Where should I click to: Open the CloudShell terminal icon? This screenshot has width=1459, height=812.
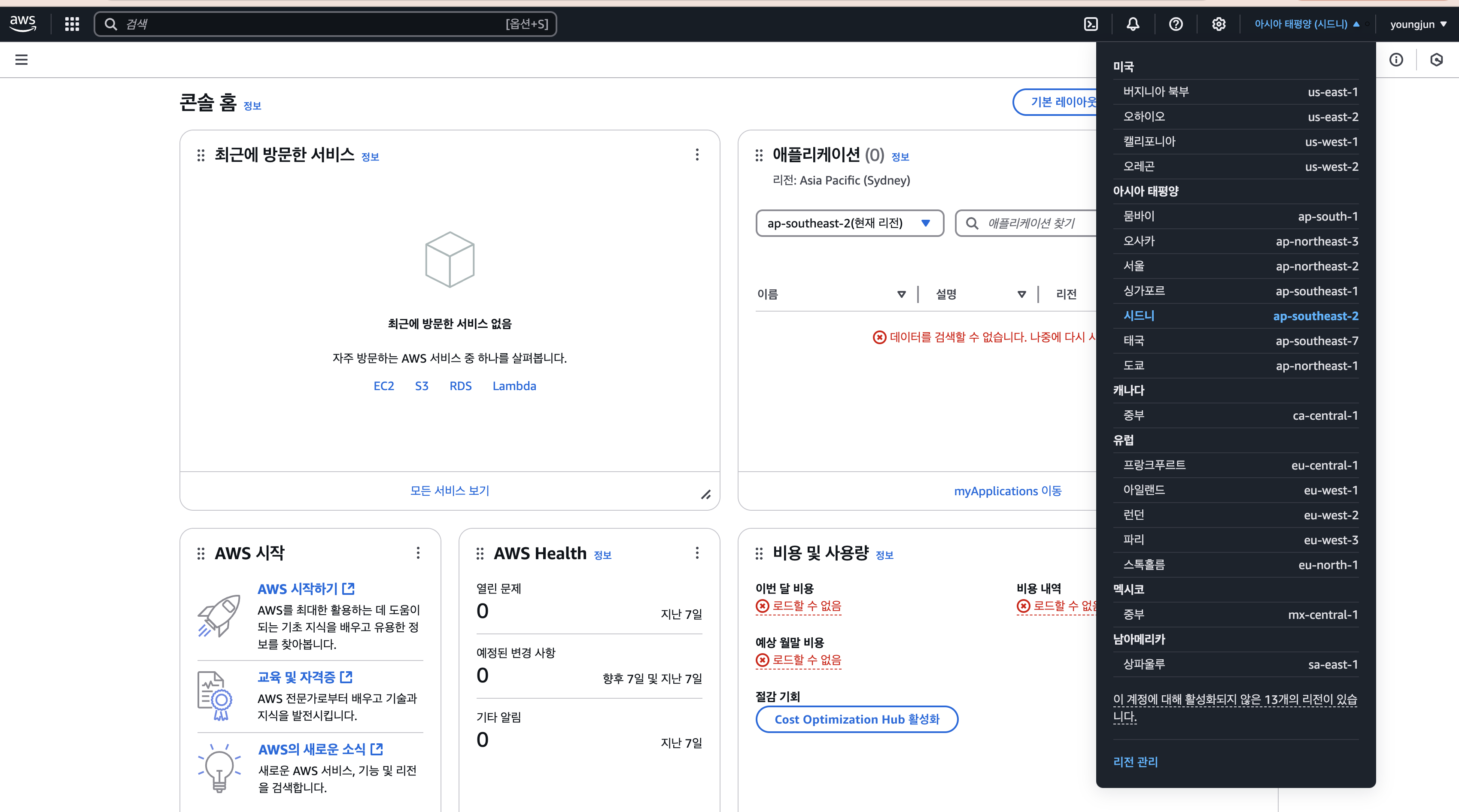pyautogui.click(x=1090, y=24)
